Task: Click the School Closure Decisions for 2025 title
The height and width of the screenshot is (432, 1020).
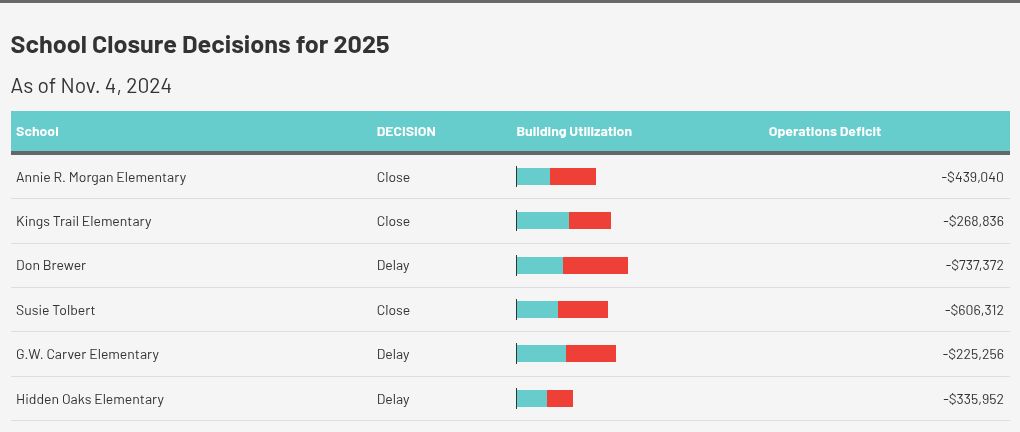Action: 200,45
